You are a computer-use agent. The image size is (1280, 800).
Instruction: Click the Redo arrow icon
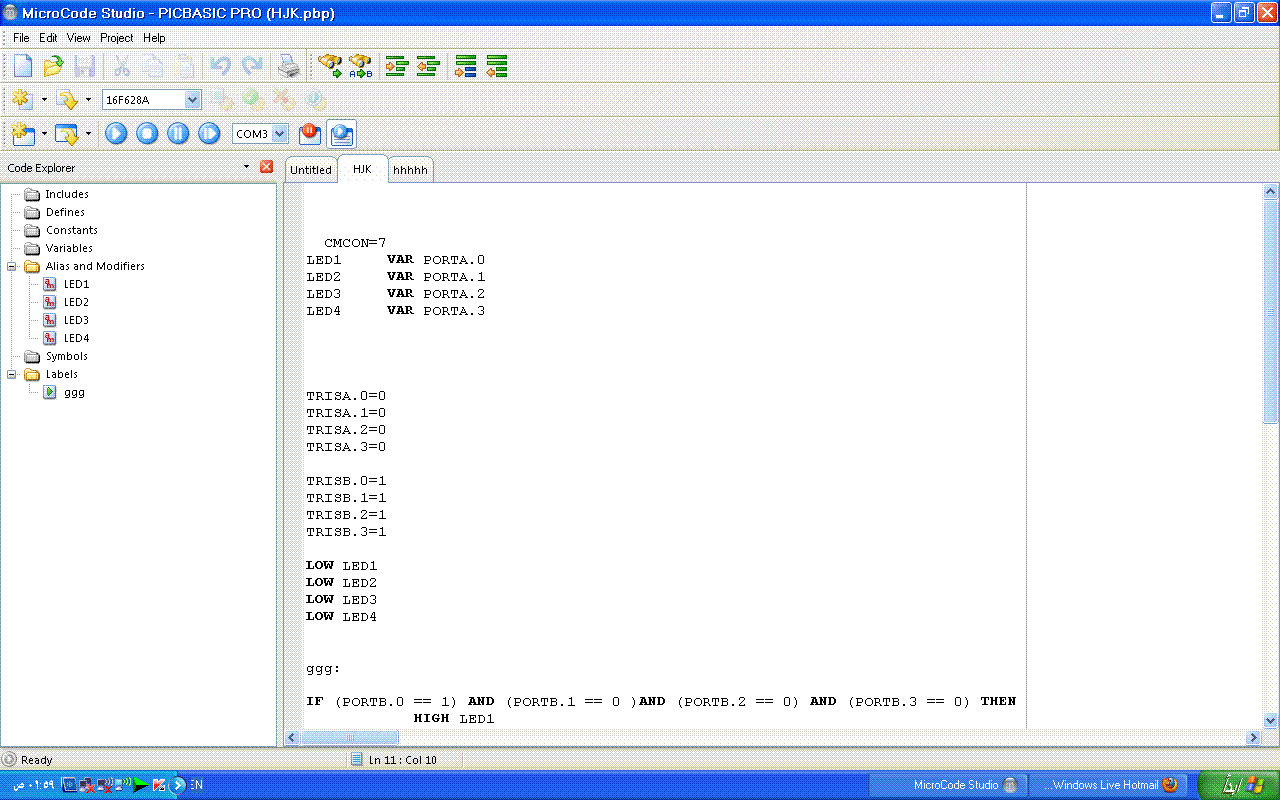pos(252,67)
